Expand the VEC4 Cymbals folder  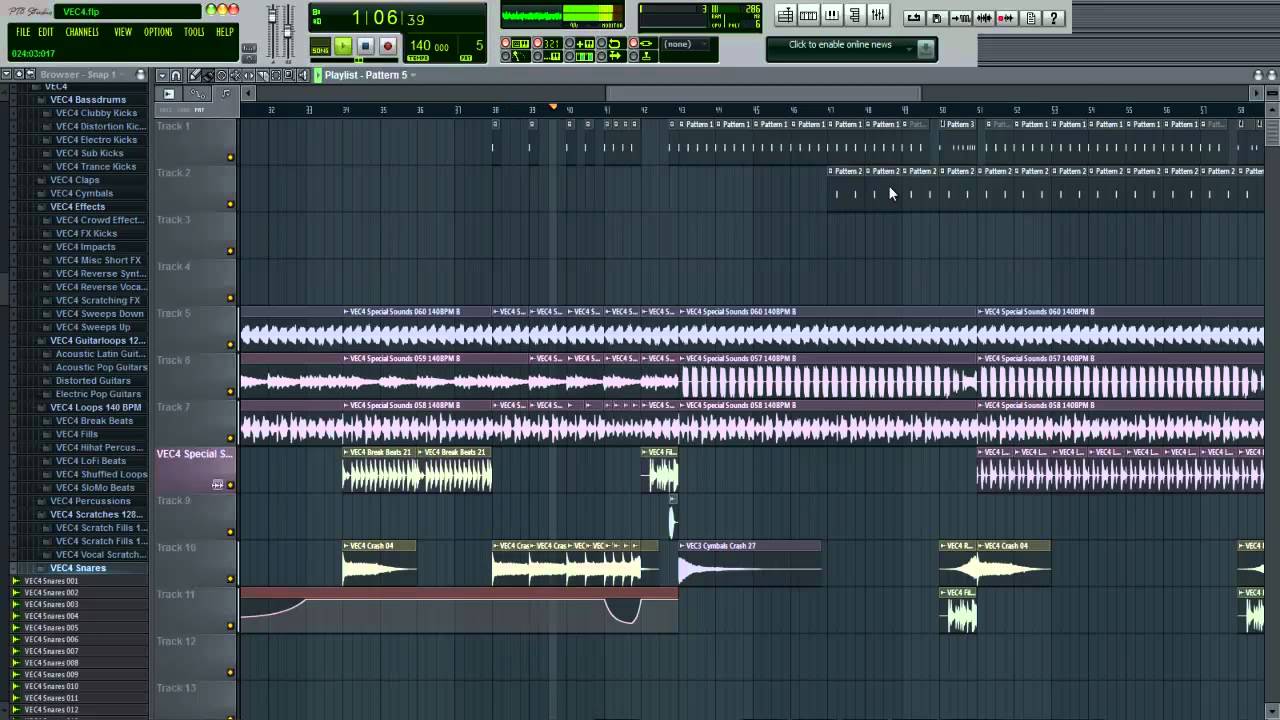click(81, 193)
